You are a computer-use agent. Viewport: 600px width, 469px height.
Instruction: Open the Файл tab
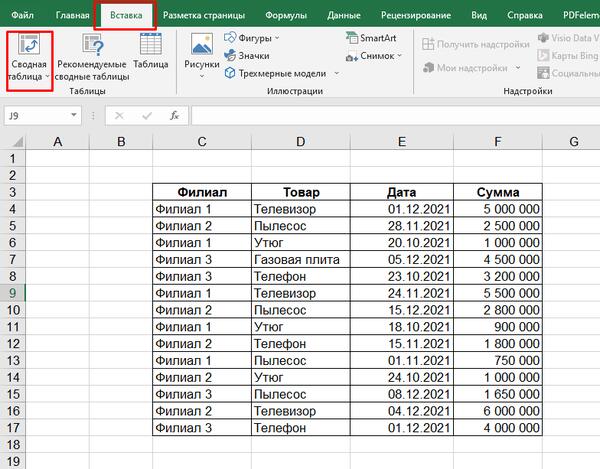(x=23, y=15)
